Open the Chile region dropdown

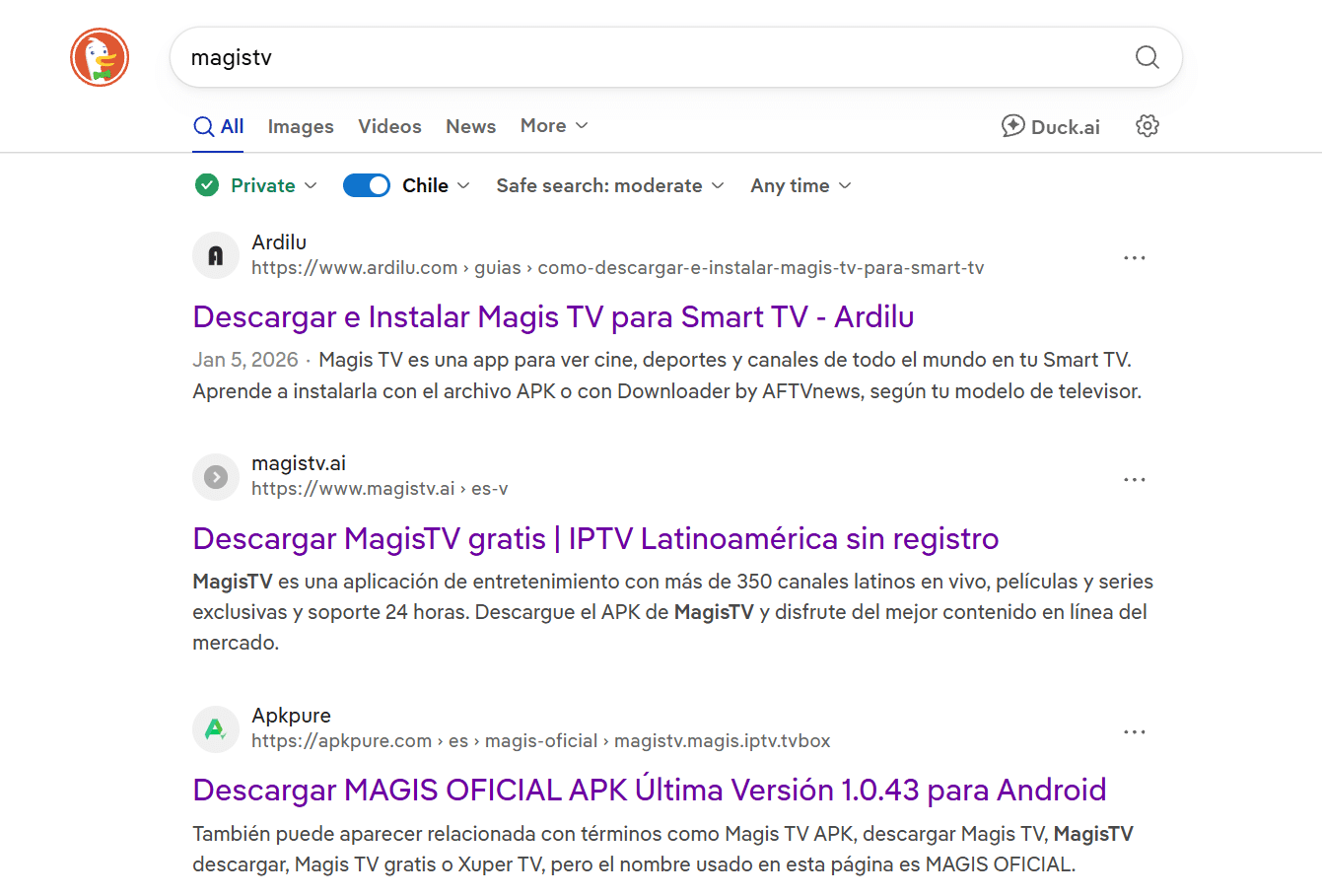(436, 185)
